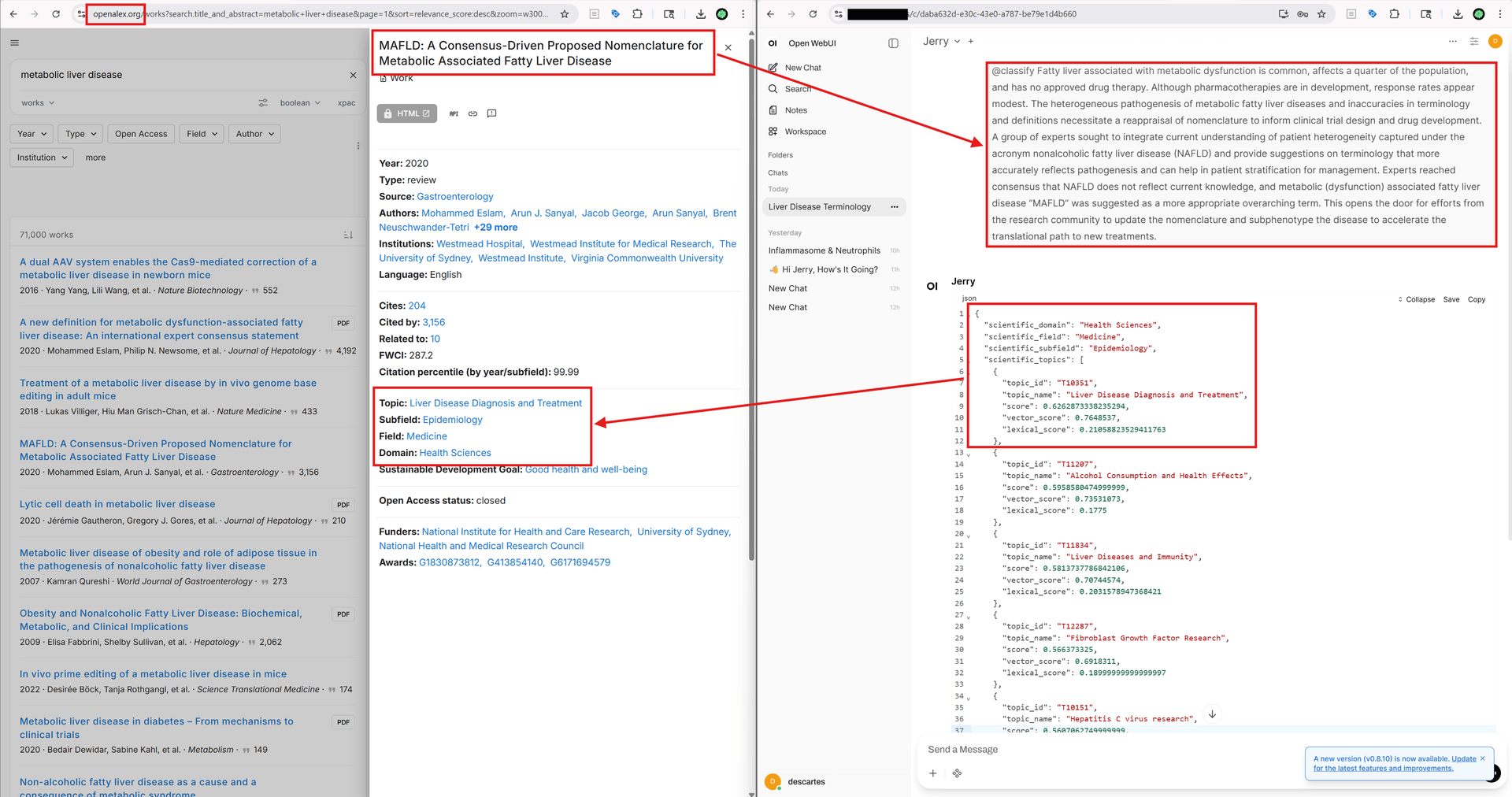Image resolution: width=1512 pixels, height=797 pixels.
Task: Toggle the Open Access filter
Action: pos(141,134)
